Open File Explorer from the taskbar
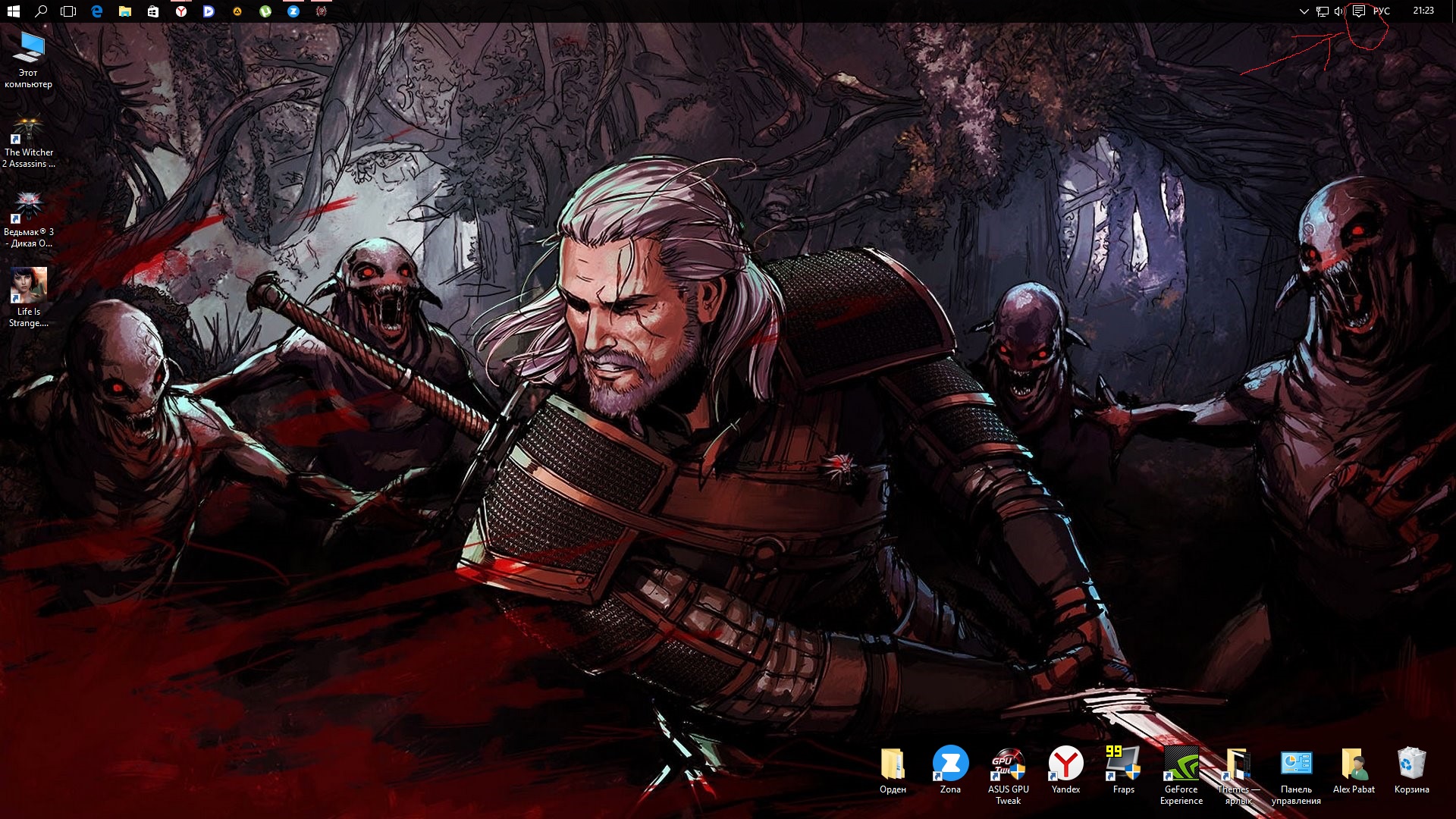The width and height of the screenshot is (1456, 819). click(x=125, y=11)
